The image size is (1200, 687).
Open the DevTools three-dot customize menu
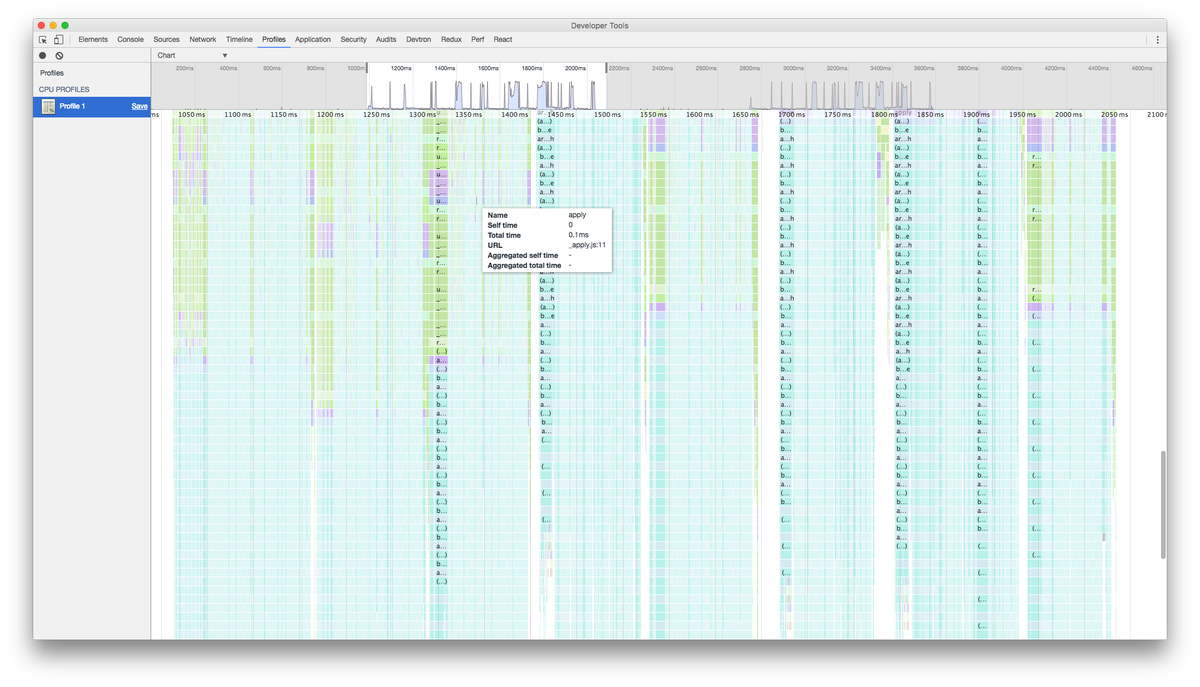pyautogui.click(x=1158, y=40)
